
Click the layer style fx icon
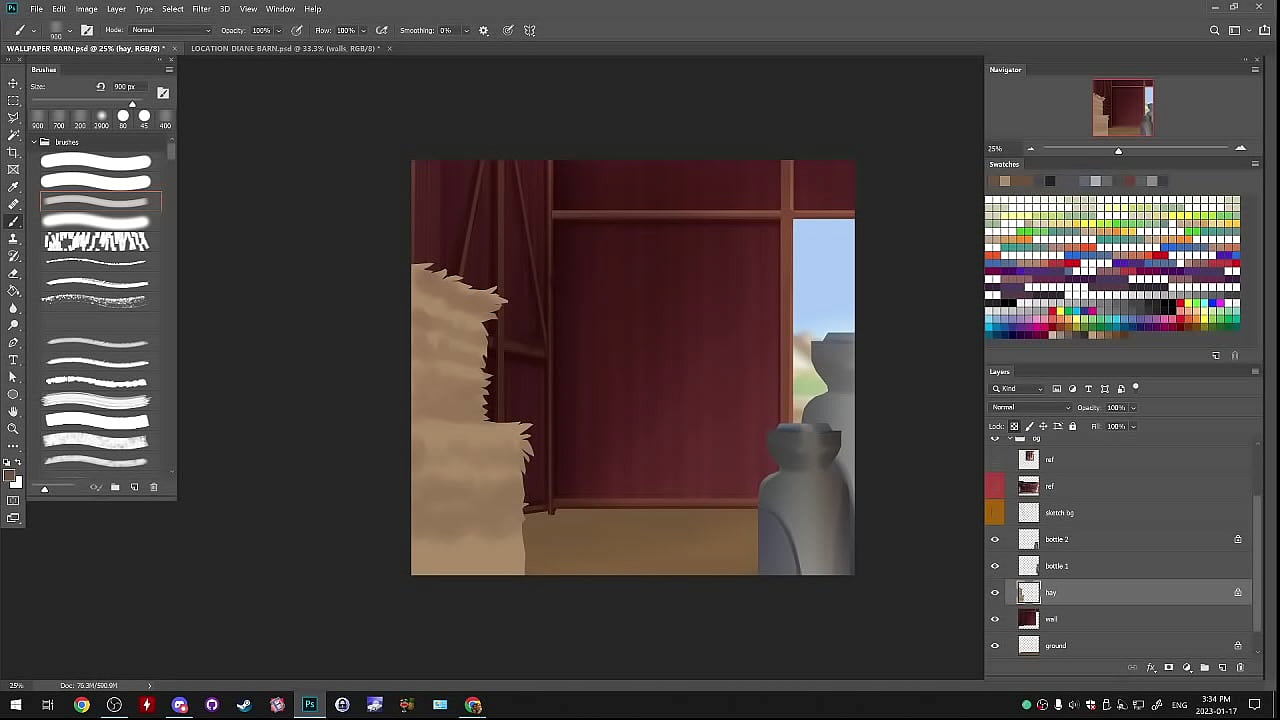(x=1151, y=667)
